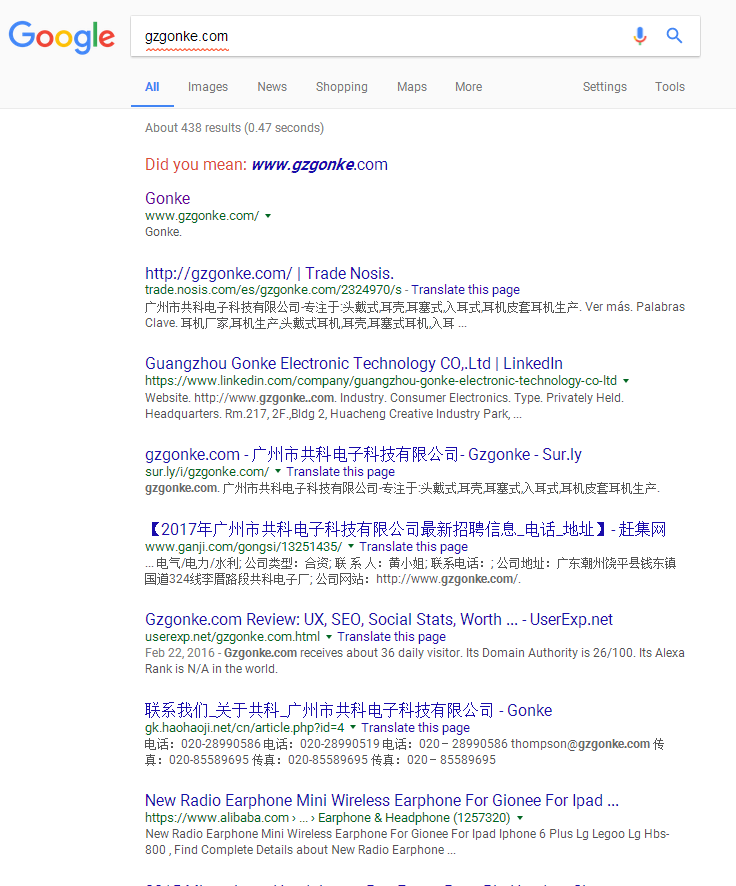Click snippet text 'Feb 22, 2016'
736x886 pixels.
(180, 653)
